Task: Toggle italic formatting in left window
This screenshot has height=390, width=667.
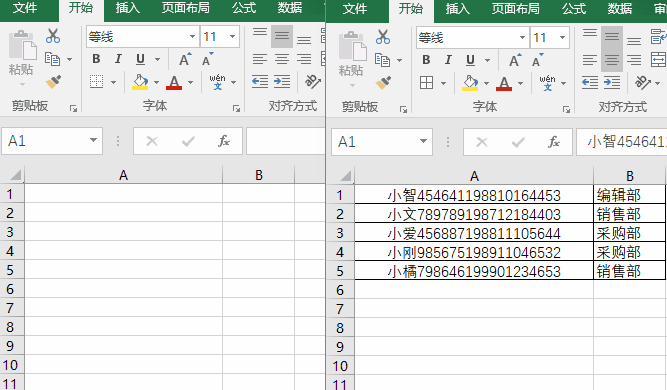Action: (x=118, y=59)
